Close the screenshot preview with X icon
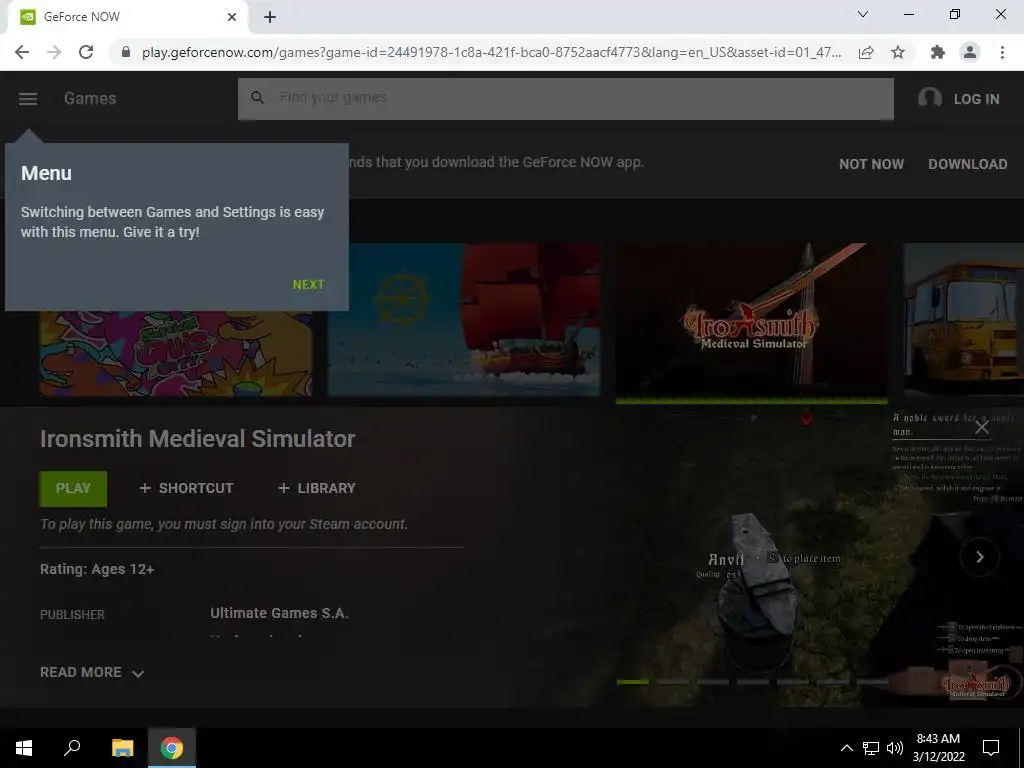The image size is (1024, 768). point(982,428)
